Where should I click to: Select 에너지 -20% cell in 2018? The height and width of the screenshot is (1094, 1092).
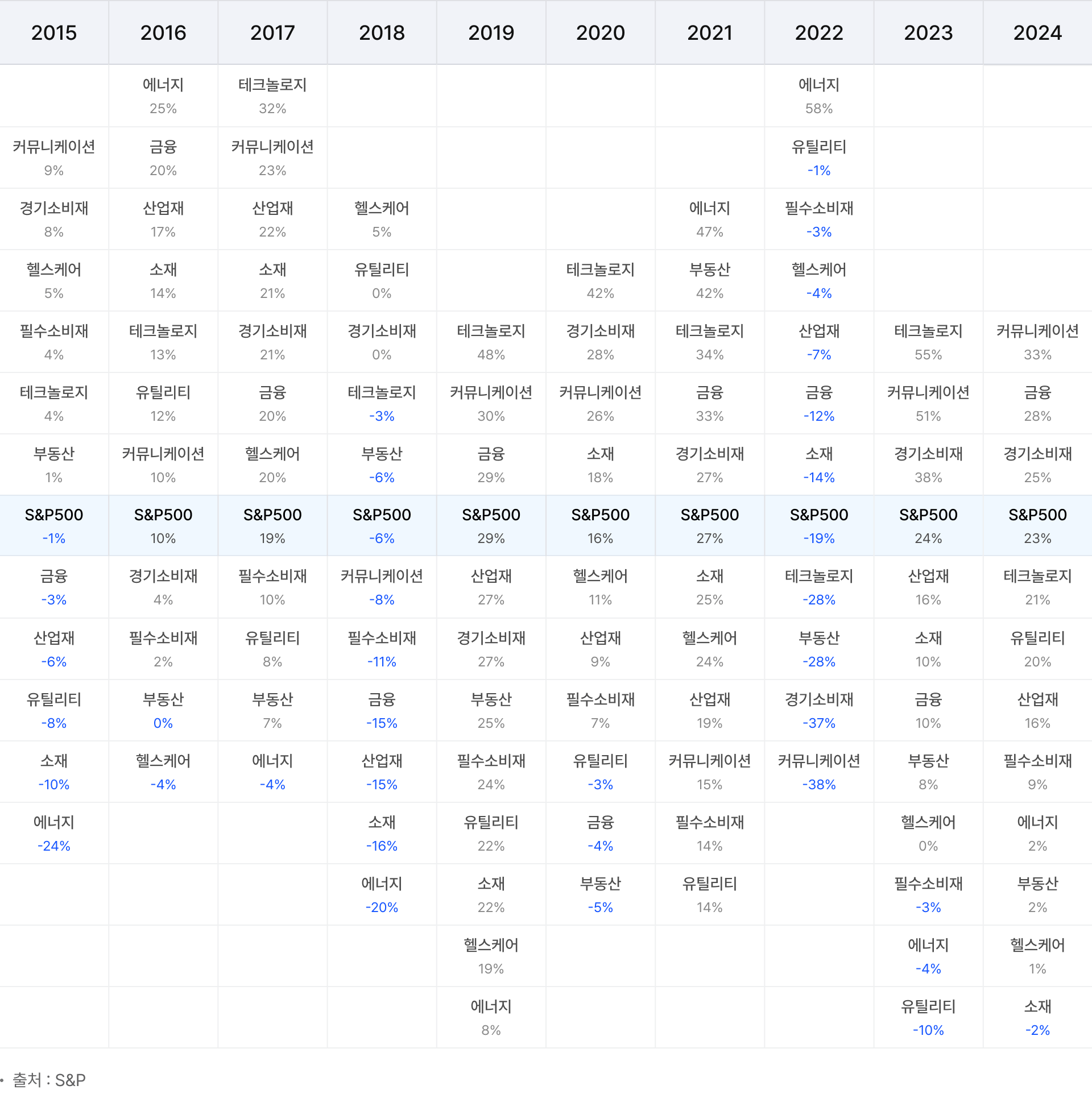tap(382, 895)
